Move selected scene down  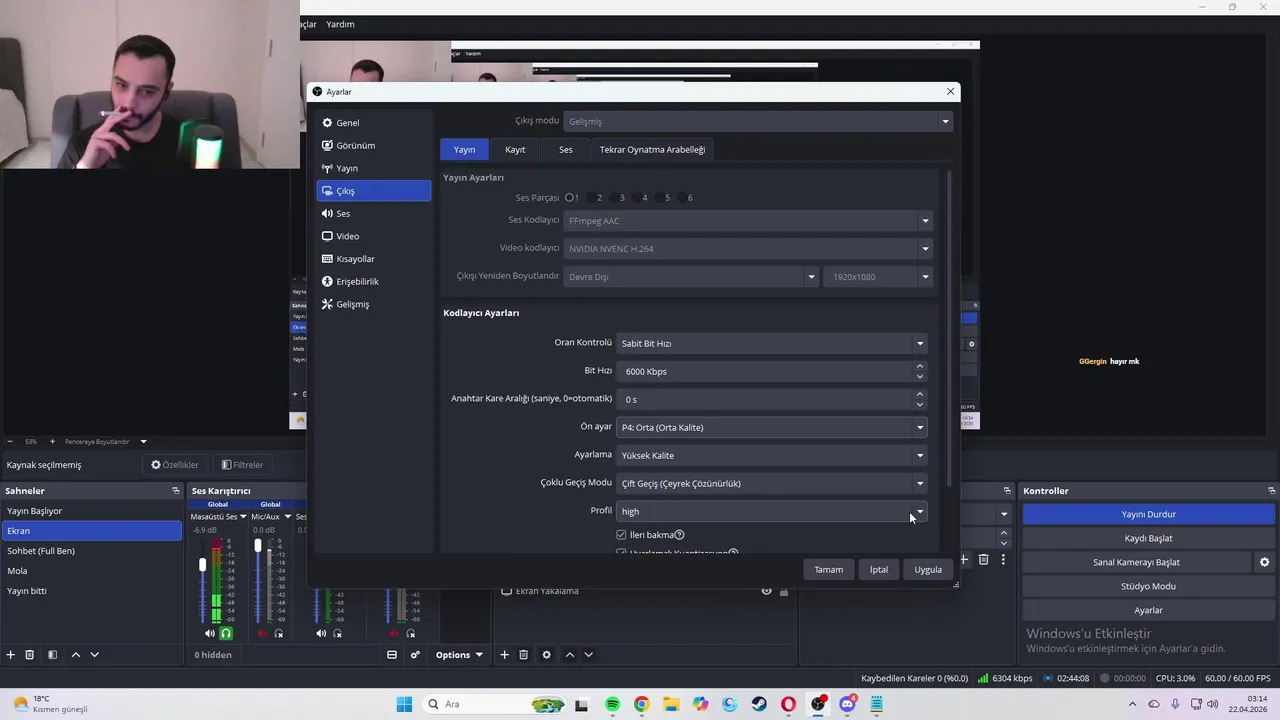(x=94, y=655)
